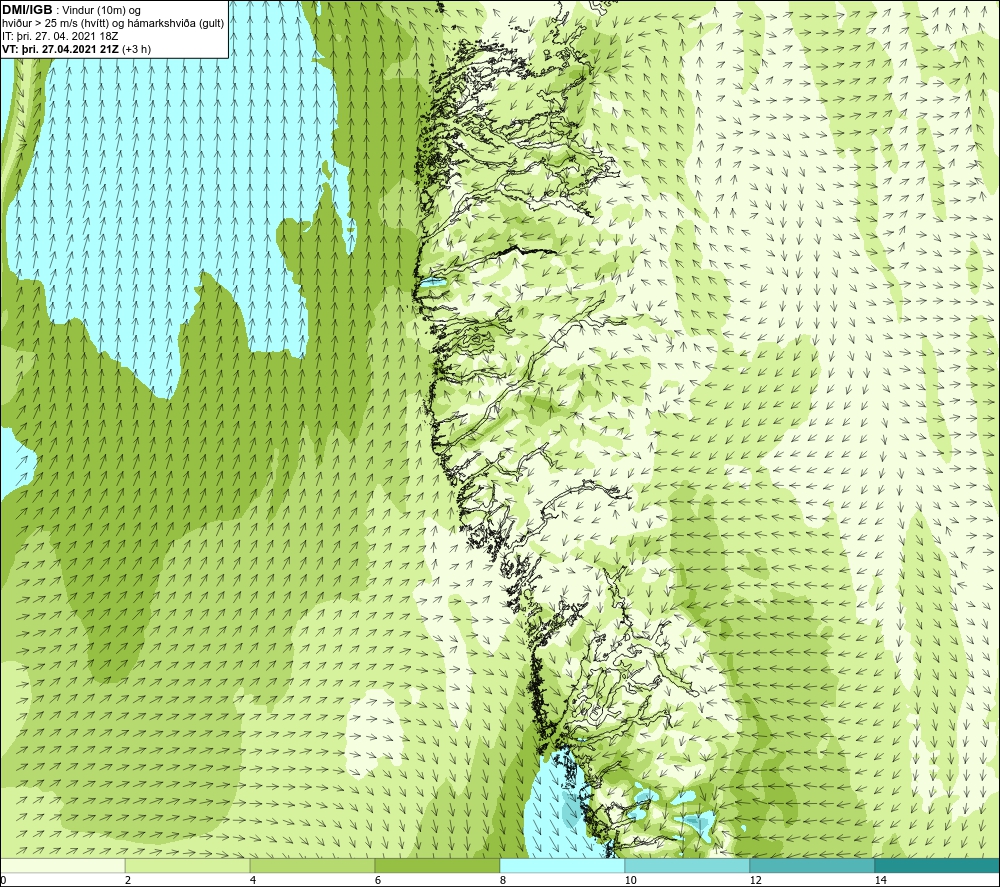1000x887 pixels.
Task: Click the legend scale label "8"
Action: [x=503, y=880]
